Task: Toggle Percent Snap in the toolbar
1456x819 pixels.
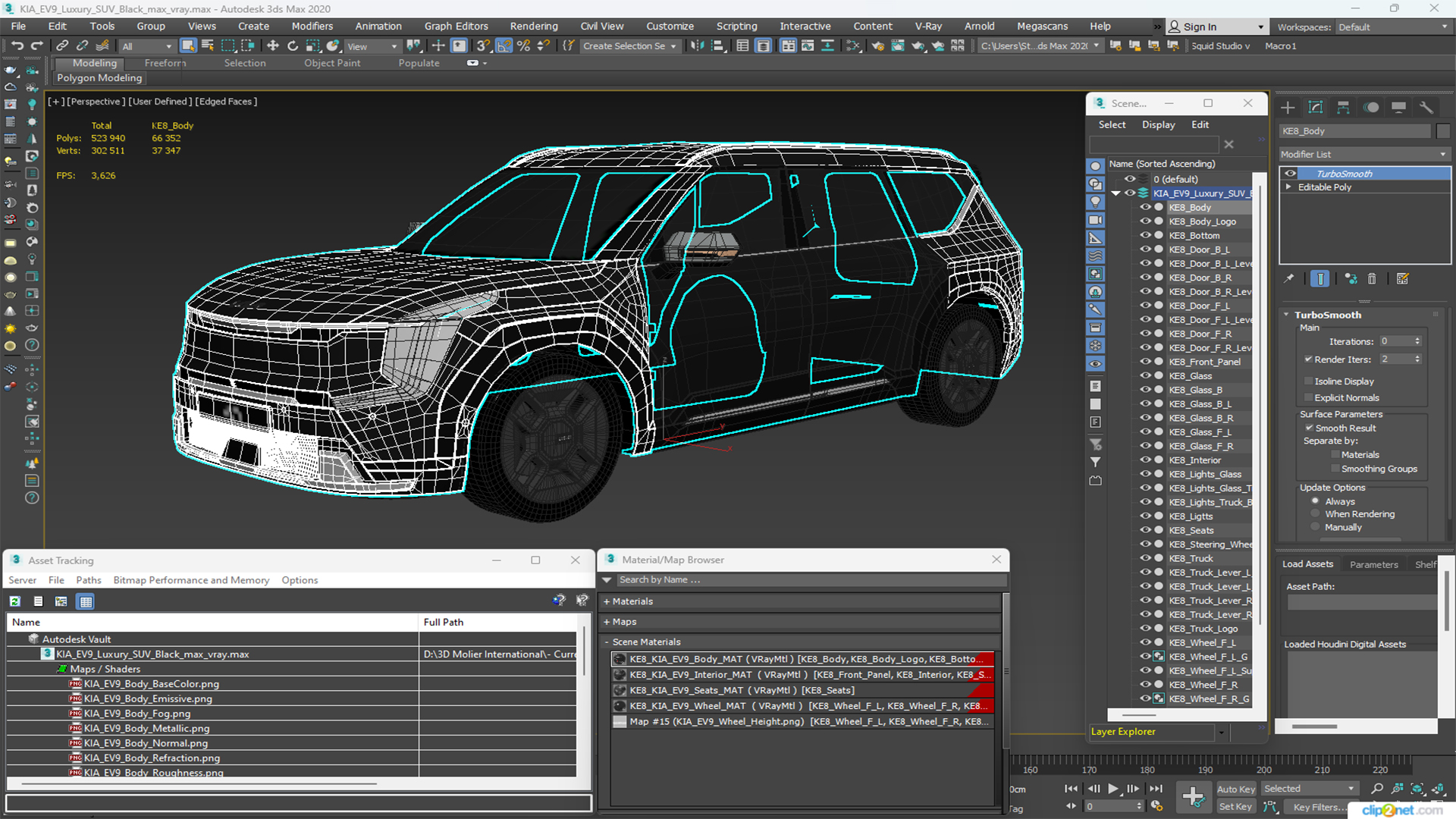Action: (523, 46)
